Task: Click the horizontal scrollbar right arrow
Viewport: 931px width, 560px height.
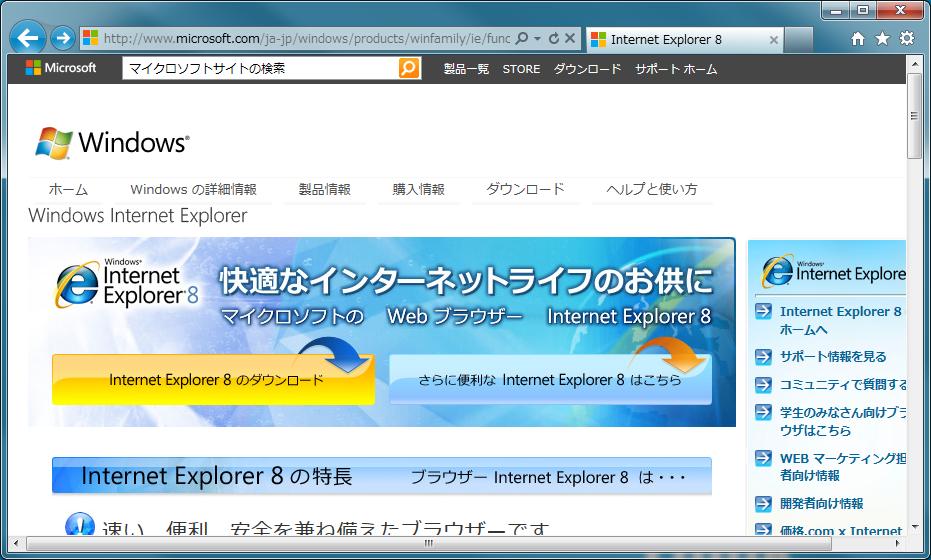Action: [898, 543]
